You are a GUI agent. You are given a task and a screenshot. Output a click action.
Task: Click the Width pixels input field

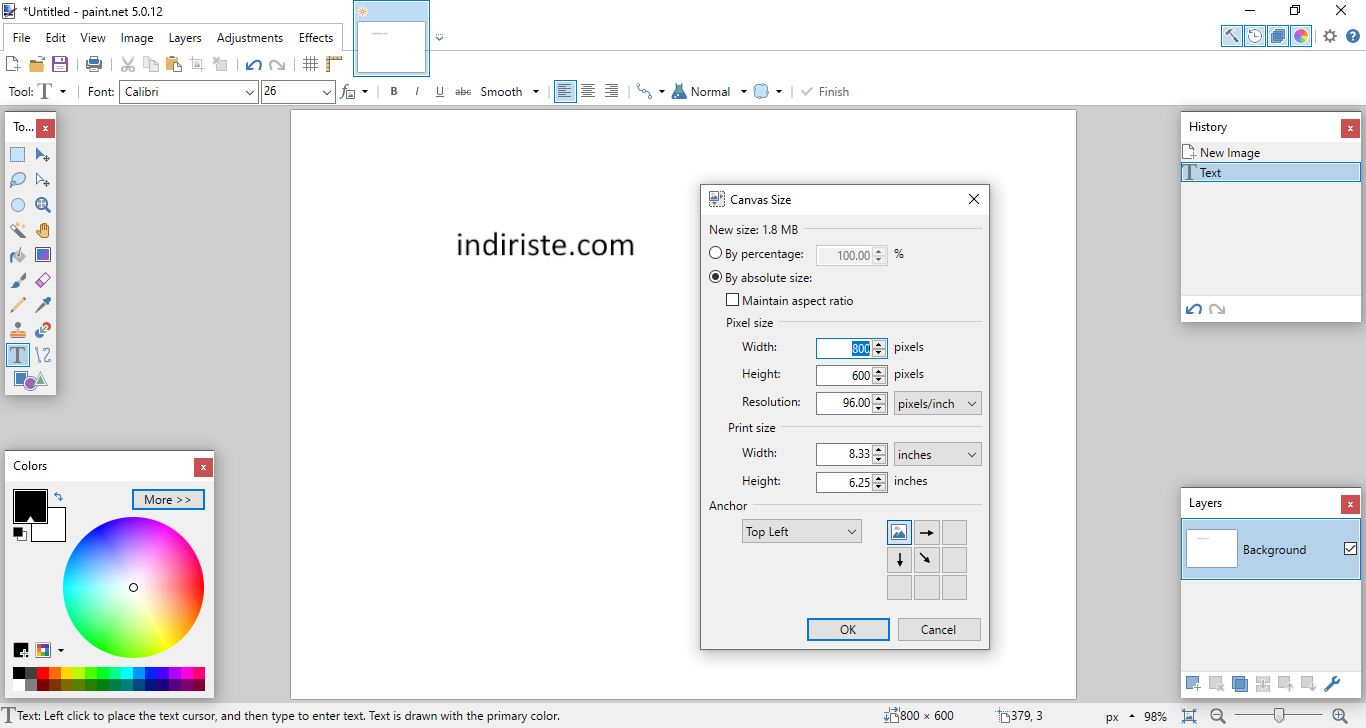[x=845, y=348]
